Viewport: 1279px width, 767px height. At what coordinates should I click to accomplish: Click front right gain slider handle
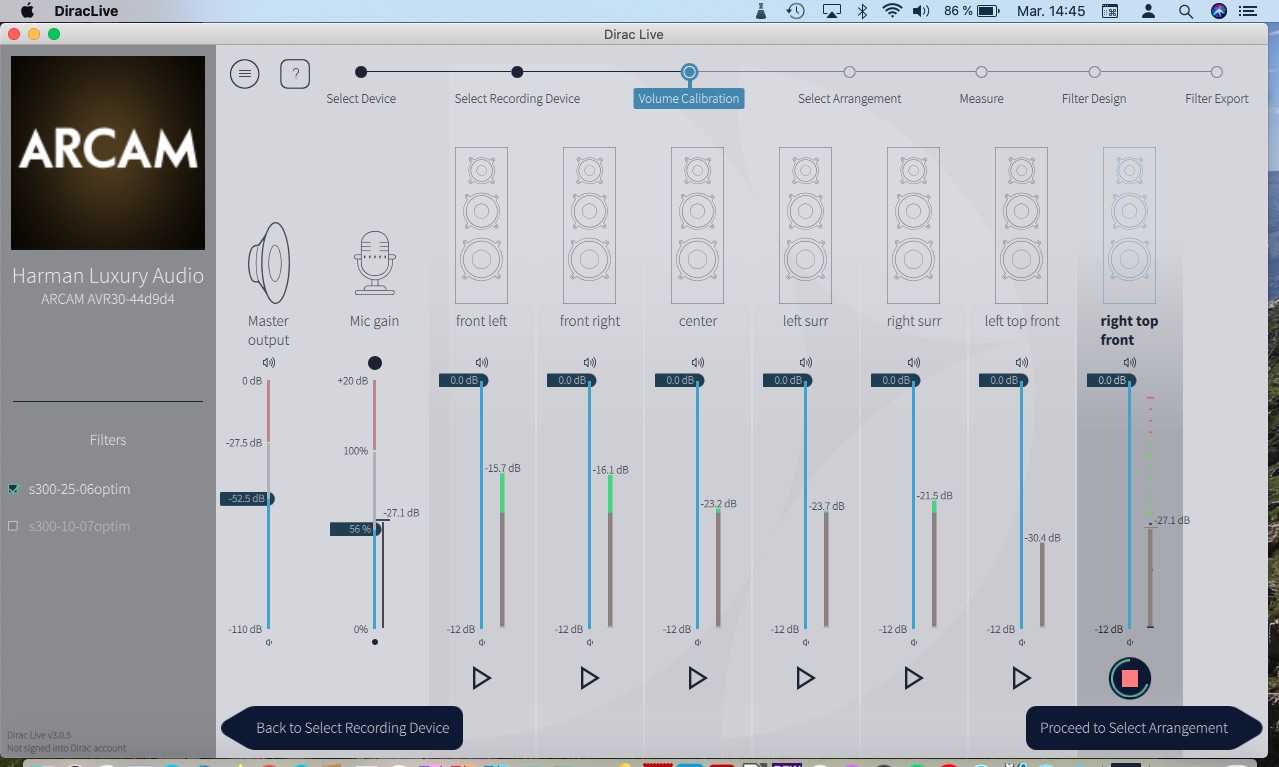point(571,380)
